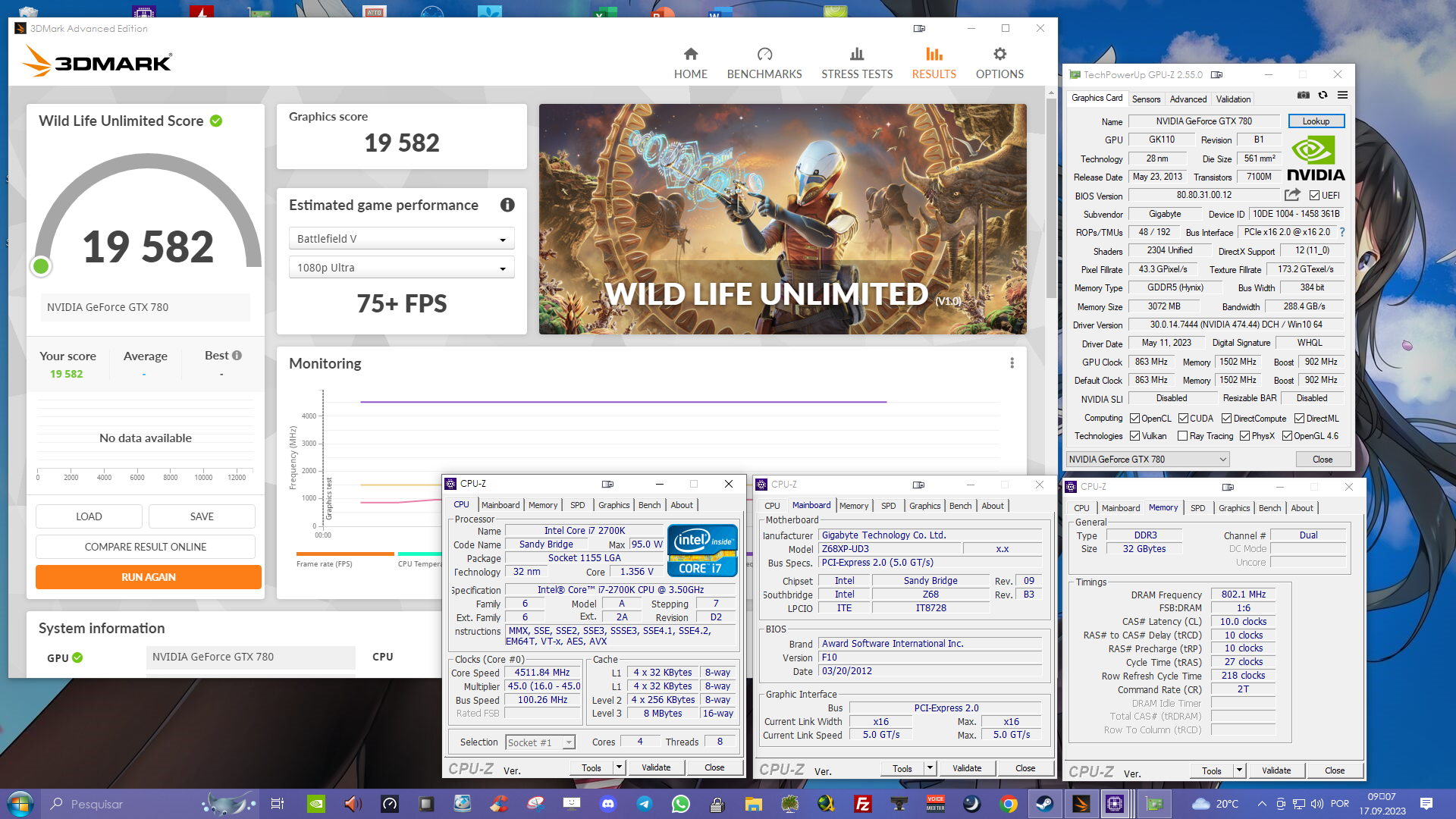Click the Best score info icon
The width and height of the screenshot is (1456, 819).
[x=237, y=355]
